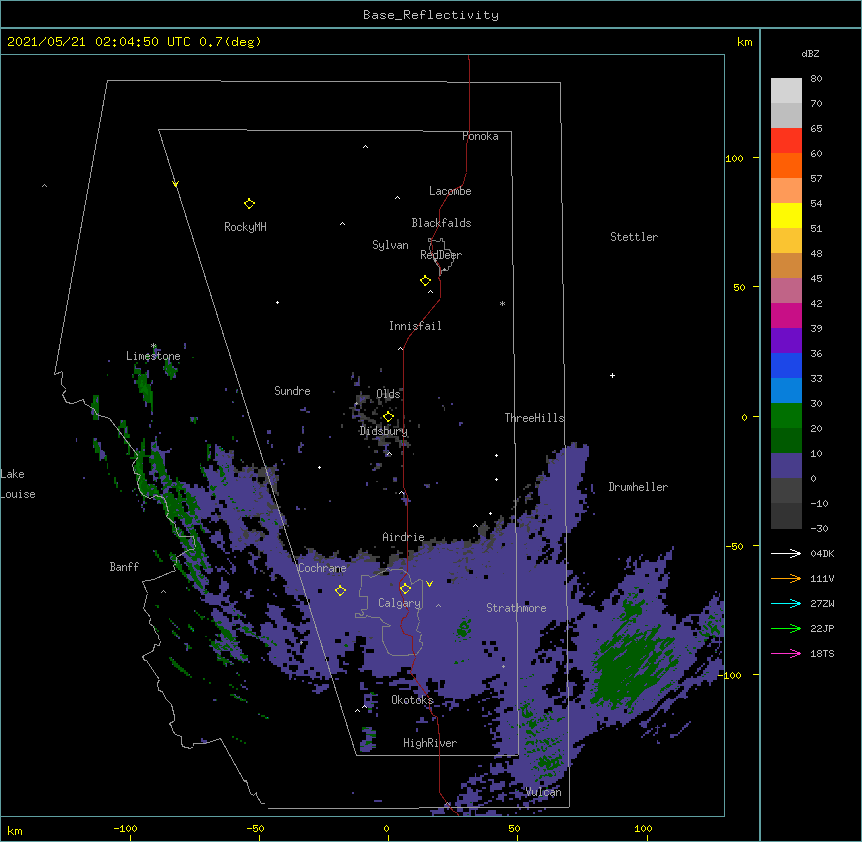The image size is (862, 842).
Task: Pick the slate violet 0-10 dBZ swatch
Action: pyautogui.click(x=786, y=466)
